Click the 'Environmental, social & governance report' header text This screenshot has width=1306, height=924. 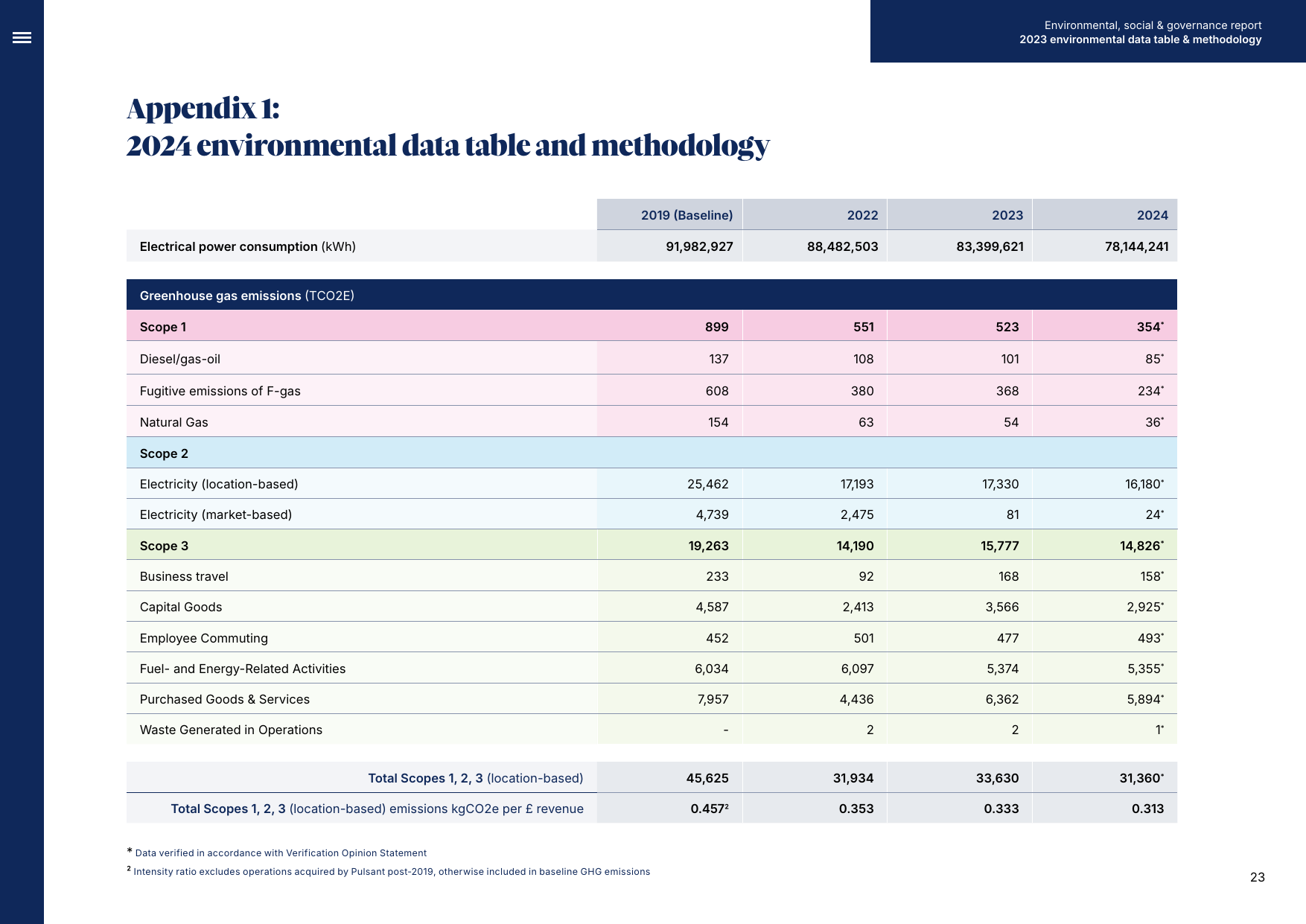pyautogui.click(x=1153, y=25)
